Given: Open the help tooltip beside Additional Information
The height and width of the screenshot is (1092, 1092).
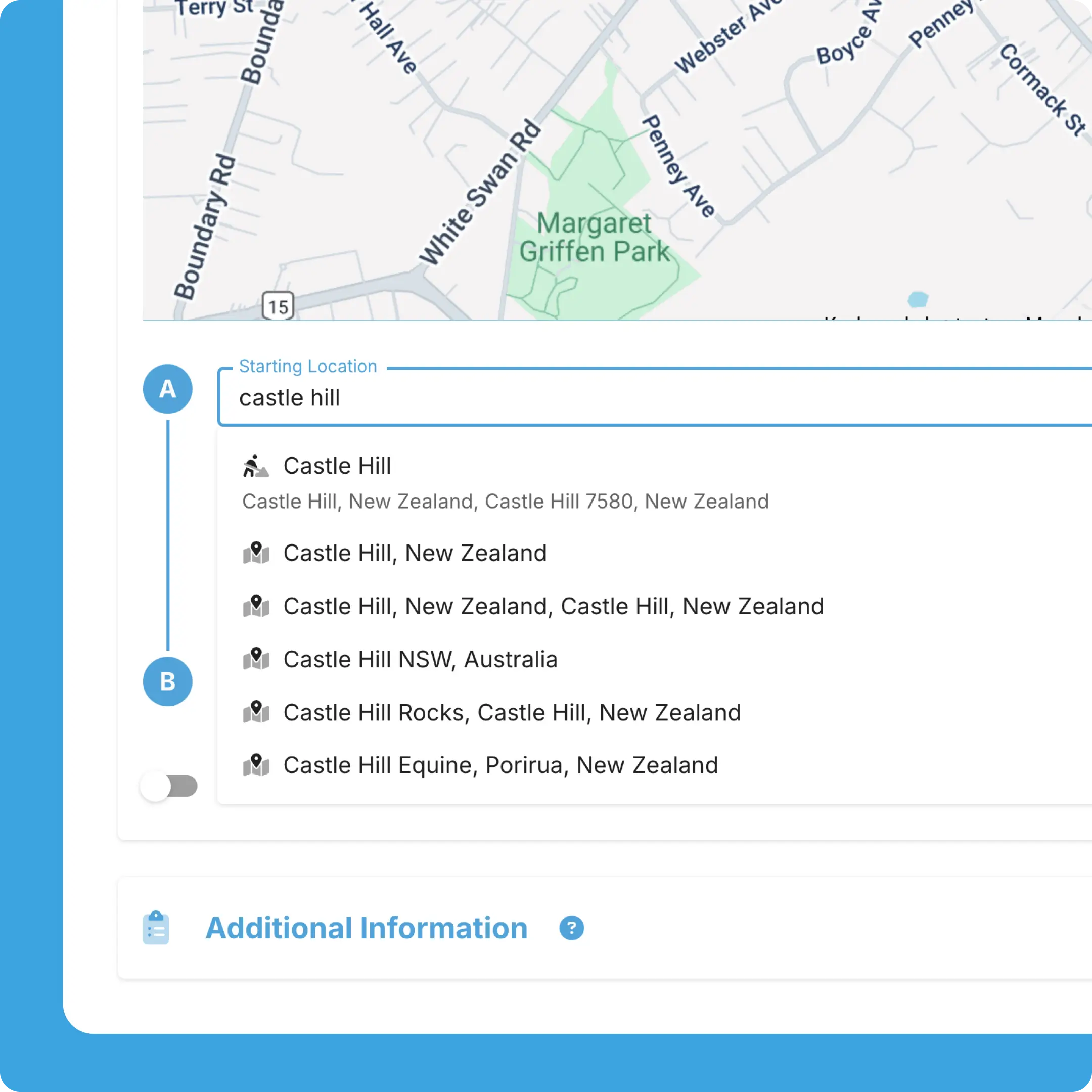Looking at the screenshot, I should (x=572, y=928).
